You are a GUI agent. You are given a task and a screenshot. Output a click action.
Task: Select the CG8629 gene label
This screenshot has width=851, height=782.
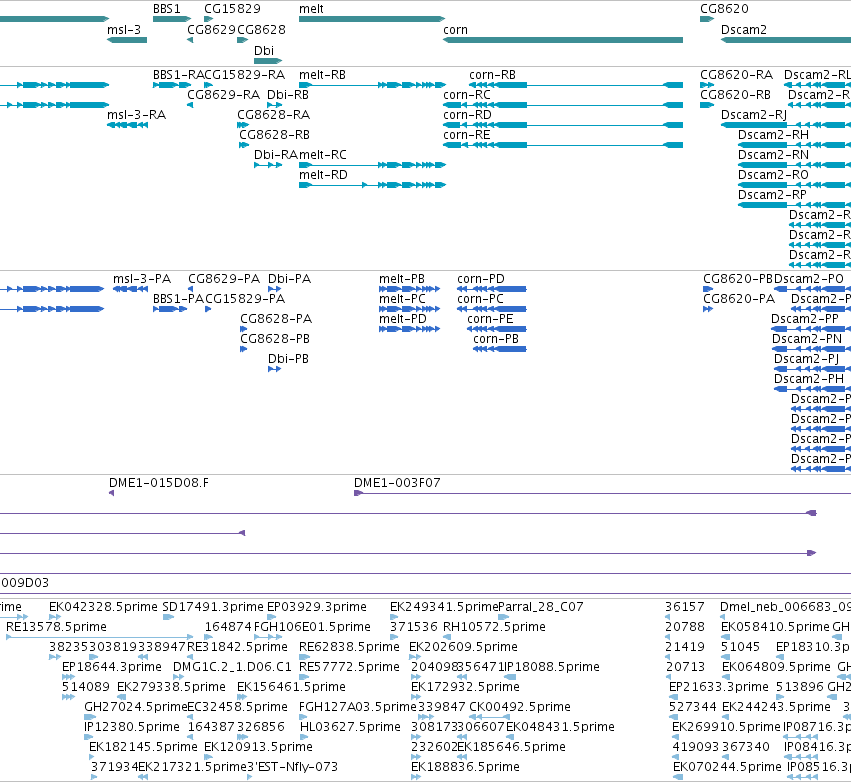(x=212, y=30)
